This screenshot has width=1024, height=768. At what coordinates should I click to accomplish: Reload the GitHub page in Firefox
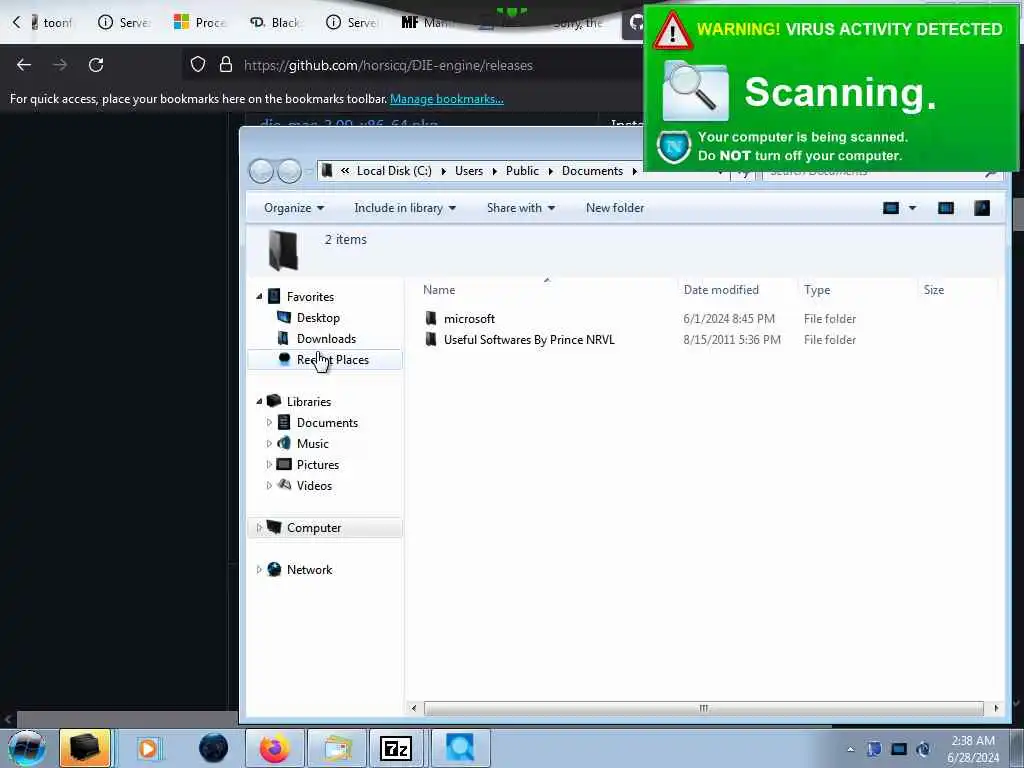pyautogui.click(x=96, y=65)
